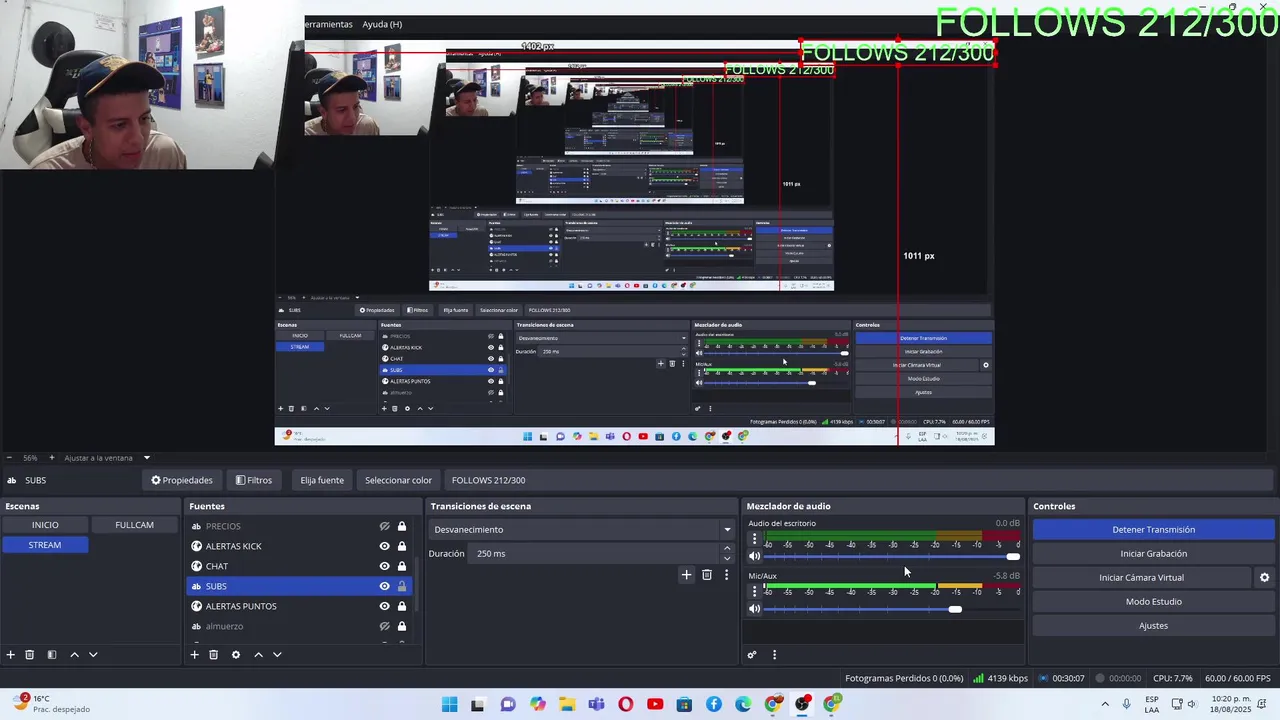Open Ajustes in Controles panel

(1153, 626)
